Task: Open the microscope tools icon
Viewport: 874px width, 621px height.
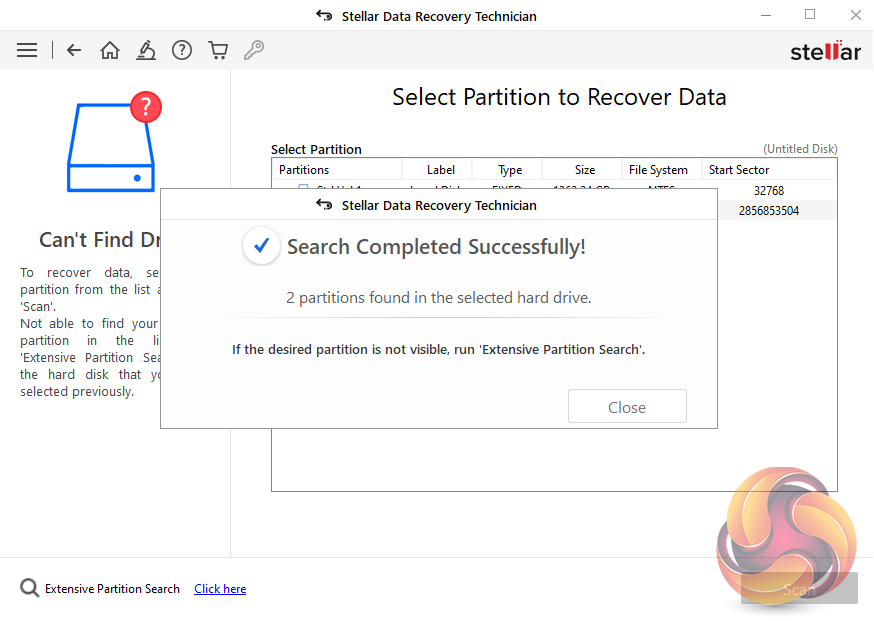Action: pyautogui.click(x=146, y=50)
